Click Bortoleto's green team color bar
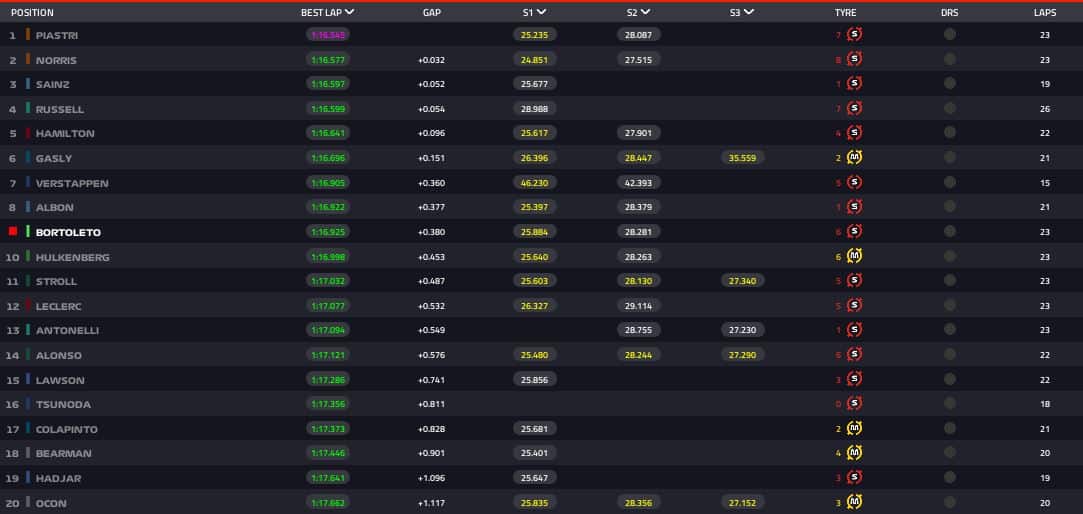1083x514 pixels. click(x=28, y=231)
